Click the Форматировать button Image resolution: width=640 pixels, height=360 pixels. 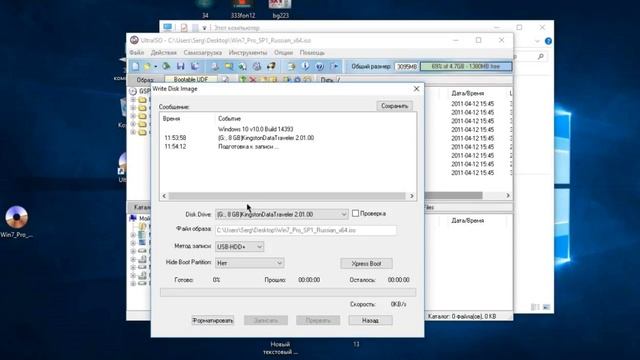(213, 320)
